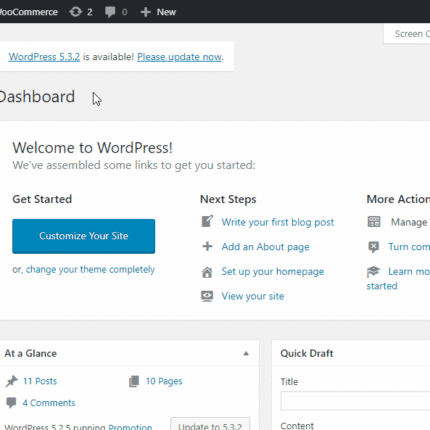This screenshot has height=430, width=430.
Task: Click the speech bubble icon next to 4 Comments
Action: (x=11, y=403)
